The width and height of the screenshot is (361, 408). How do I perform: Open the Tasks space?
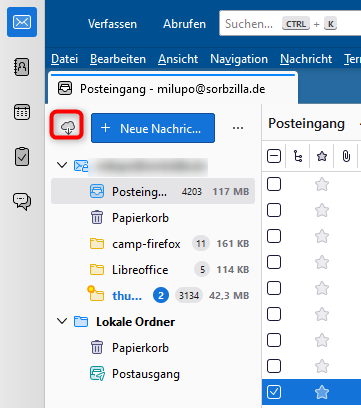[x=22, y=157]
